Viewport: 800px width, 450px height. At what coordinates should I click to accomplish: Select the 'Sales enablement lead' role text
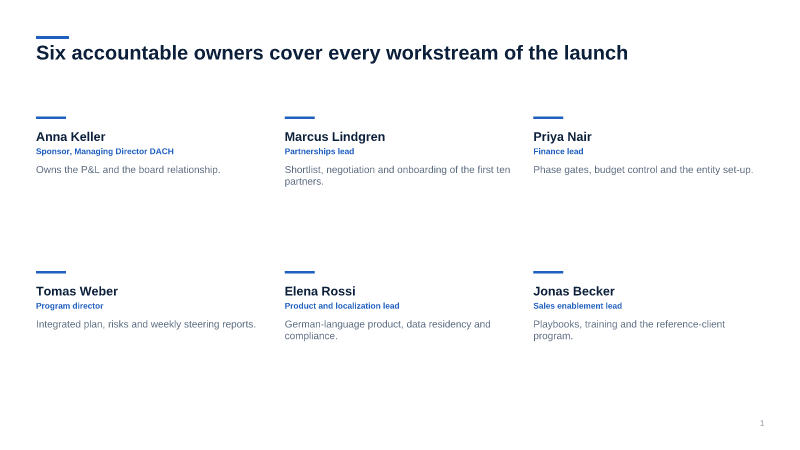[578, 306]
